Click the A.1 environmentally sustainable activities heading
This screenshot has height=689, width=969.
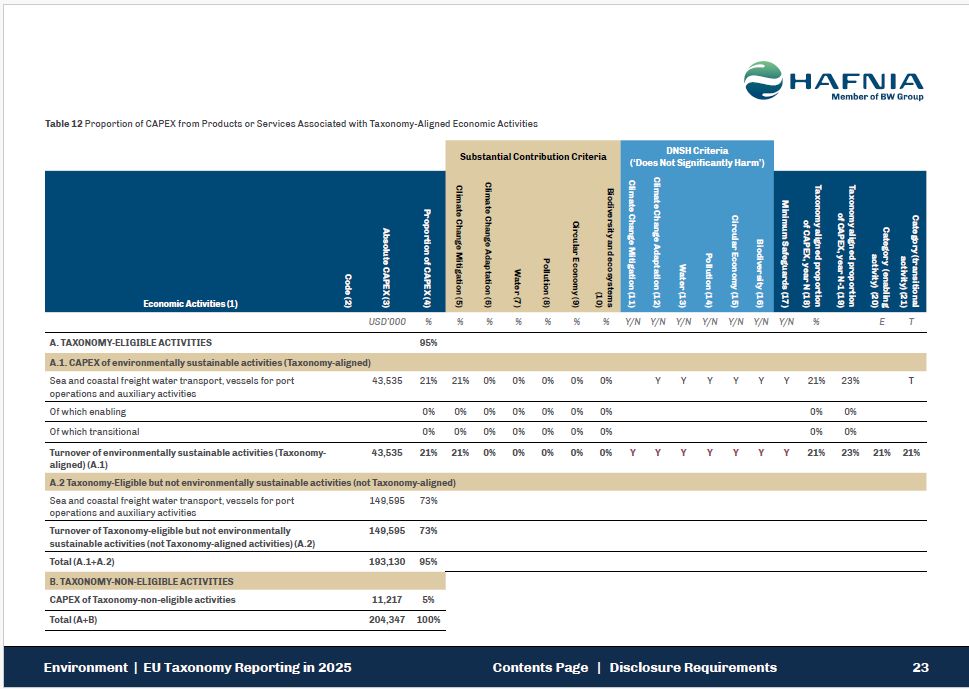pos(210,362)
